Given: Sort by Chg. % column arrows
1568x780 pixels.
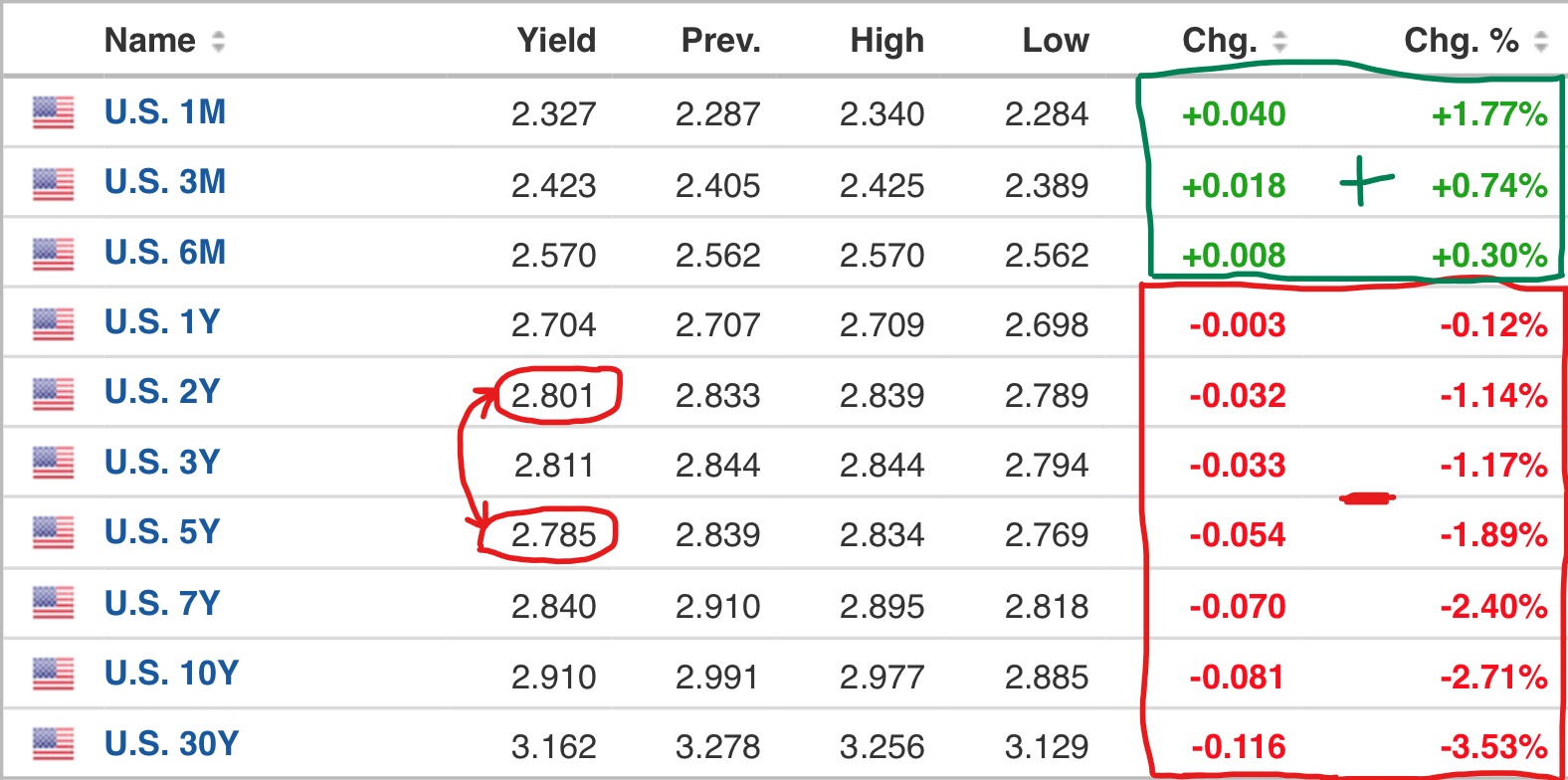Looking at the screenshot, I should tap(1541, 41).
